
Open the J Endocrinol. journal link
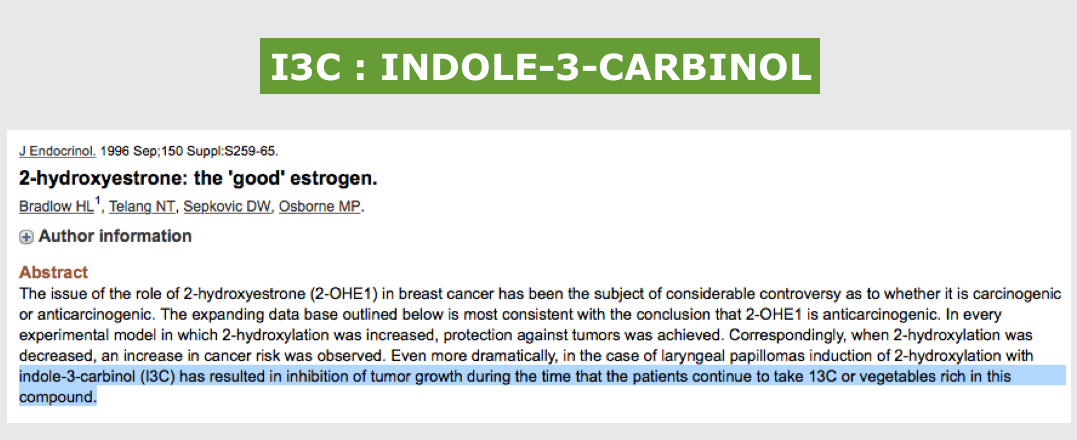[58, 151]
